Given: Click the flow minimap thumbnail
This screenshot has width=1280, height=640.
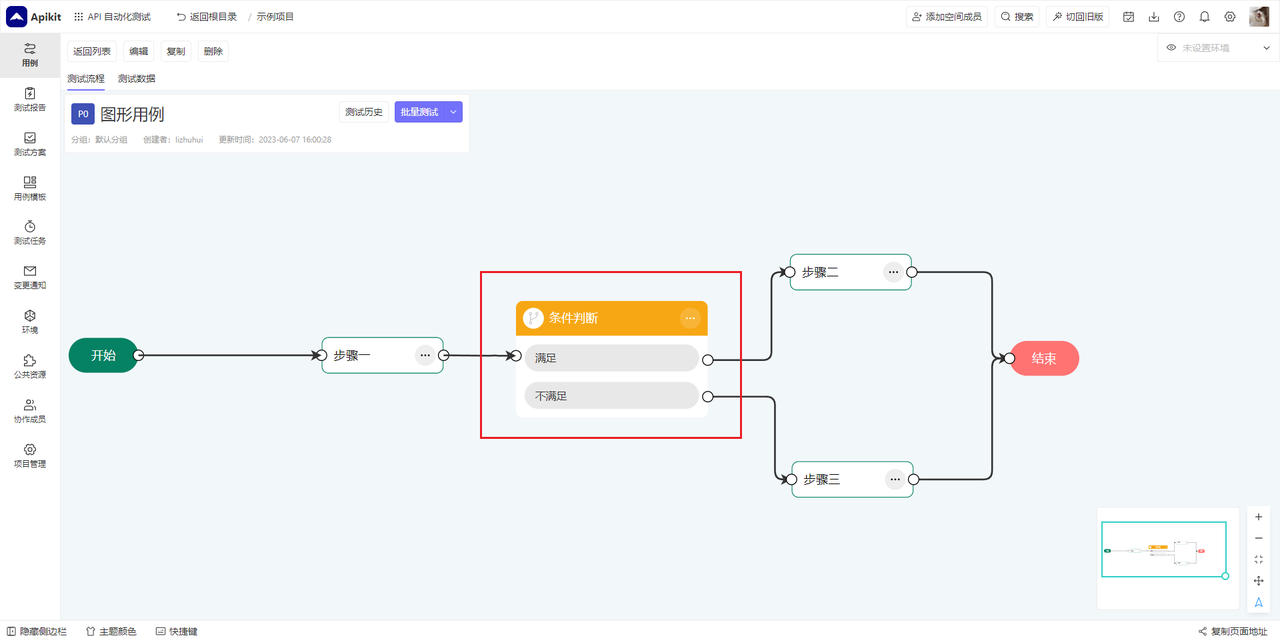Looking at the screenshot, I should 1163,549.
